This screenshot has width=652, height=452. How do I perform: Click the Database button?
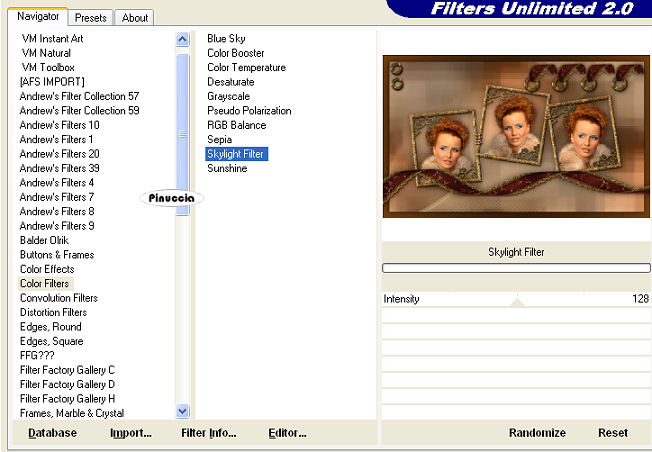tap(52, 433)
